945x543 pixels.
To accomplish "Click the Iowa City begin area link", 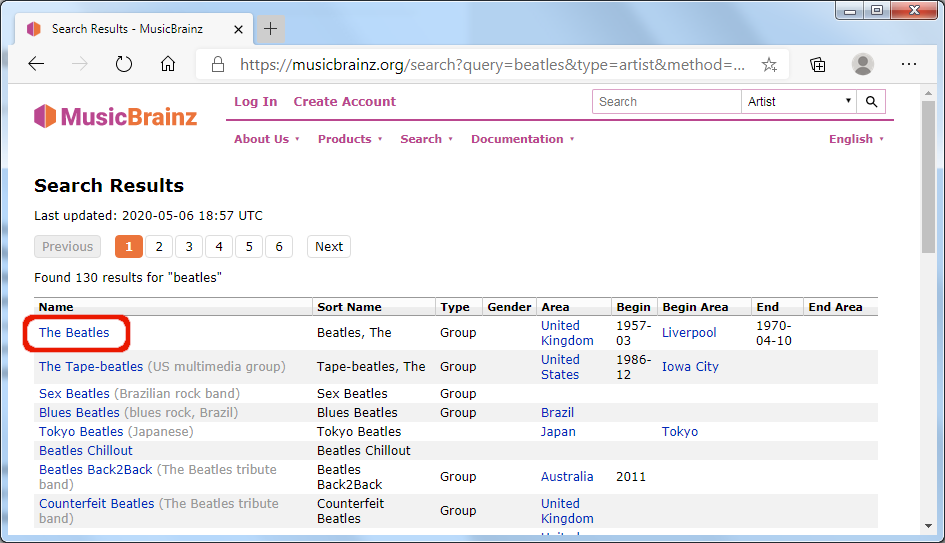I will click(690, 366).
